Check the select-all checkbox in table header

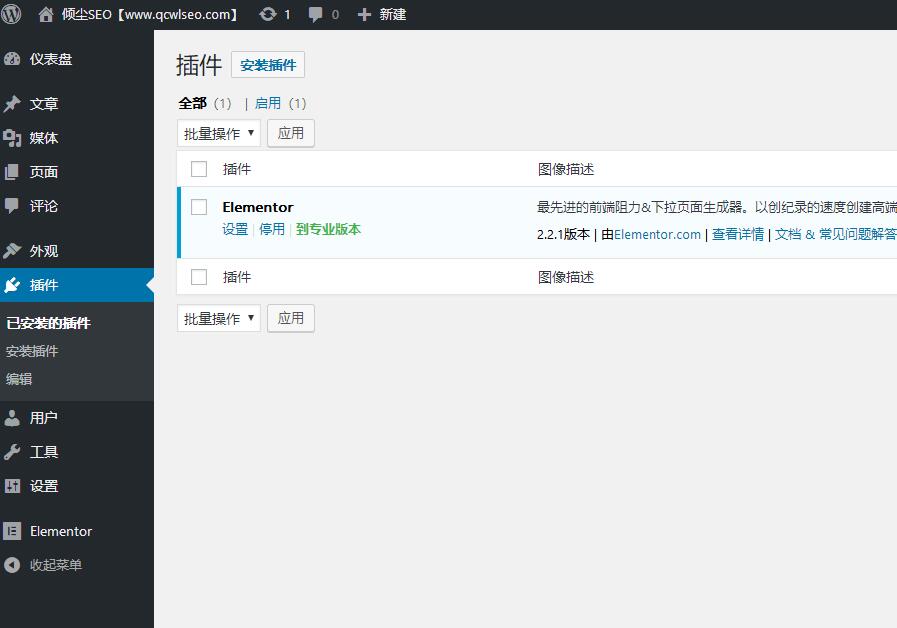[x=199, y=169]
